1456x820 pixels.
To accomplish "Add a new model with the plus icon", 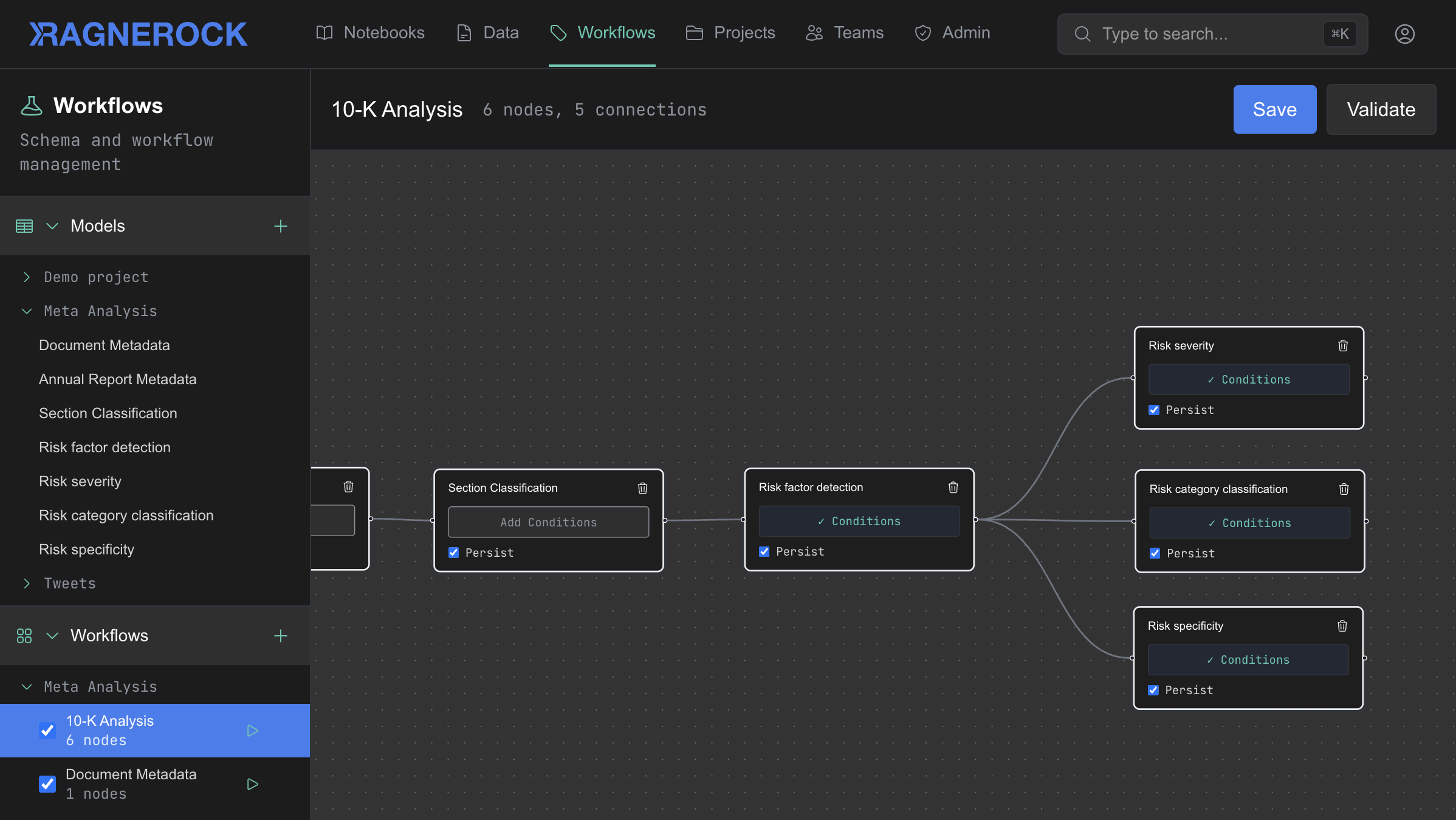I will 280,226.
